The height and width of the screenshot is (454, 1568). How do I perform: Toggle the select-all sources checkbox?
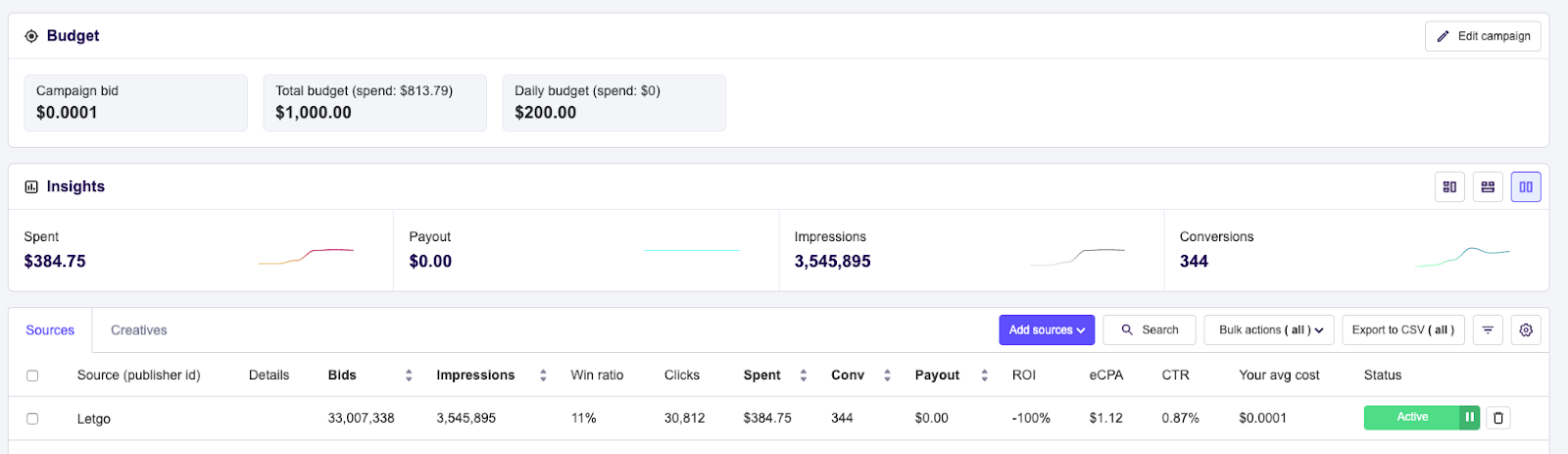coord(32,376)
